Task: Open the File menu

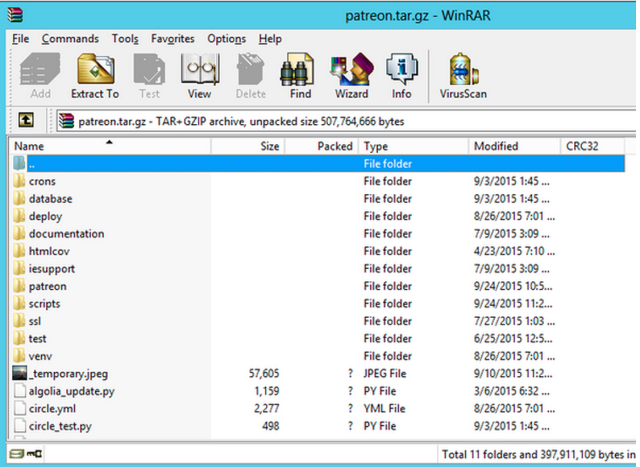Action: (x=20, y=39)
